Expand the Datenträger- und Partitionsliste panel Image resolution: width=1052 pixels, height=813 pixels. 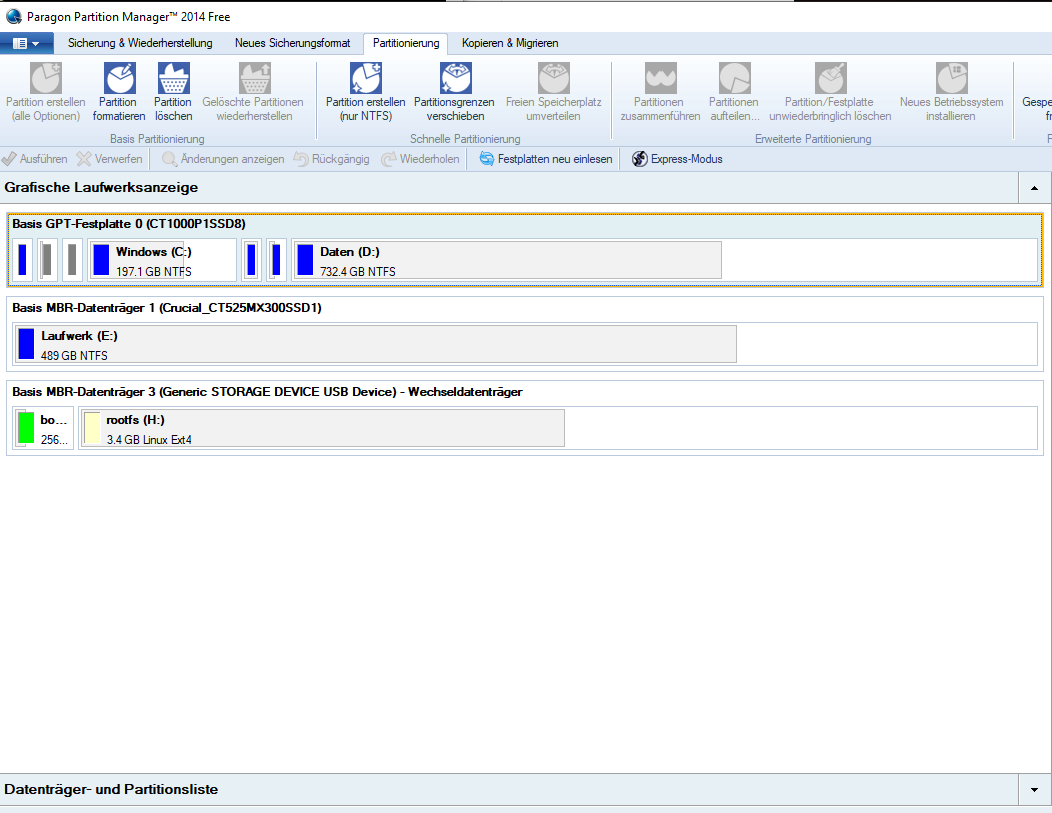[x=1035, y=790]
